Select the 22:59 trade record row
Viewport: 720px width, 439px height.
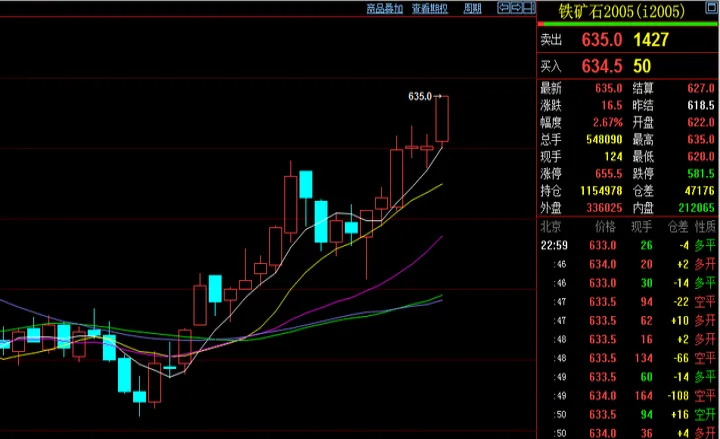click(628, 246)
